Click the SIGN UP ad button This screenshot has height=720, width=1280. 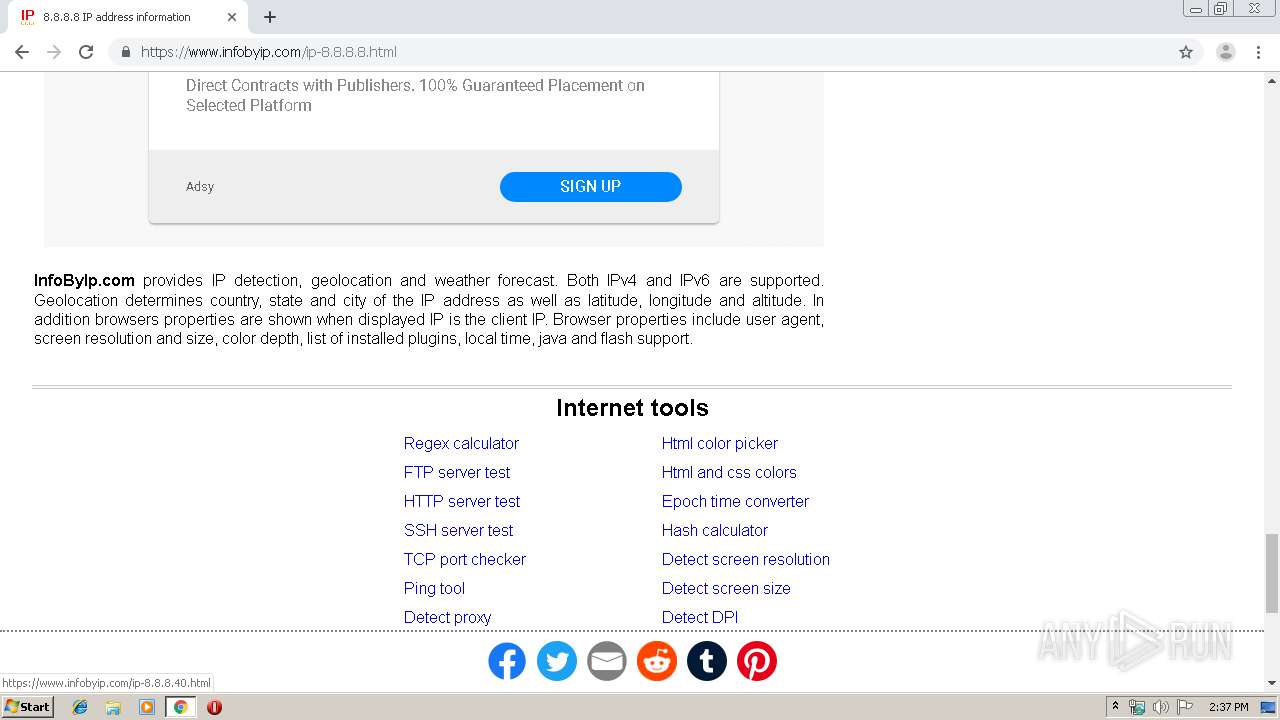click(x=591, y=187)
